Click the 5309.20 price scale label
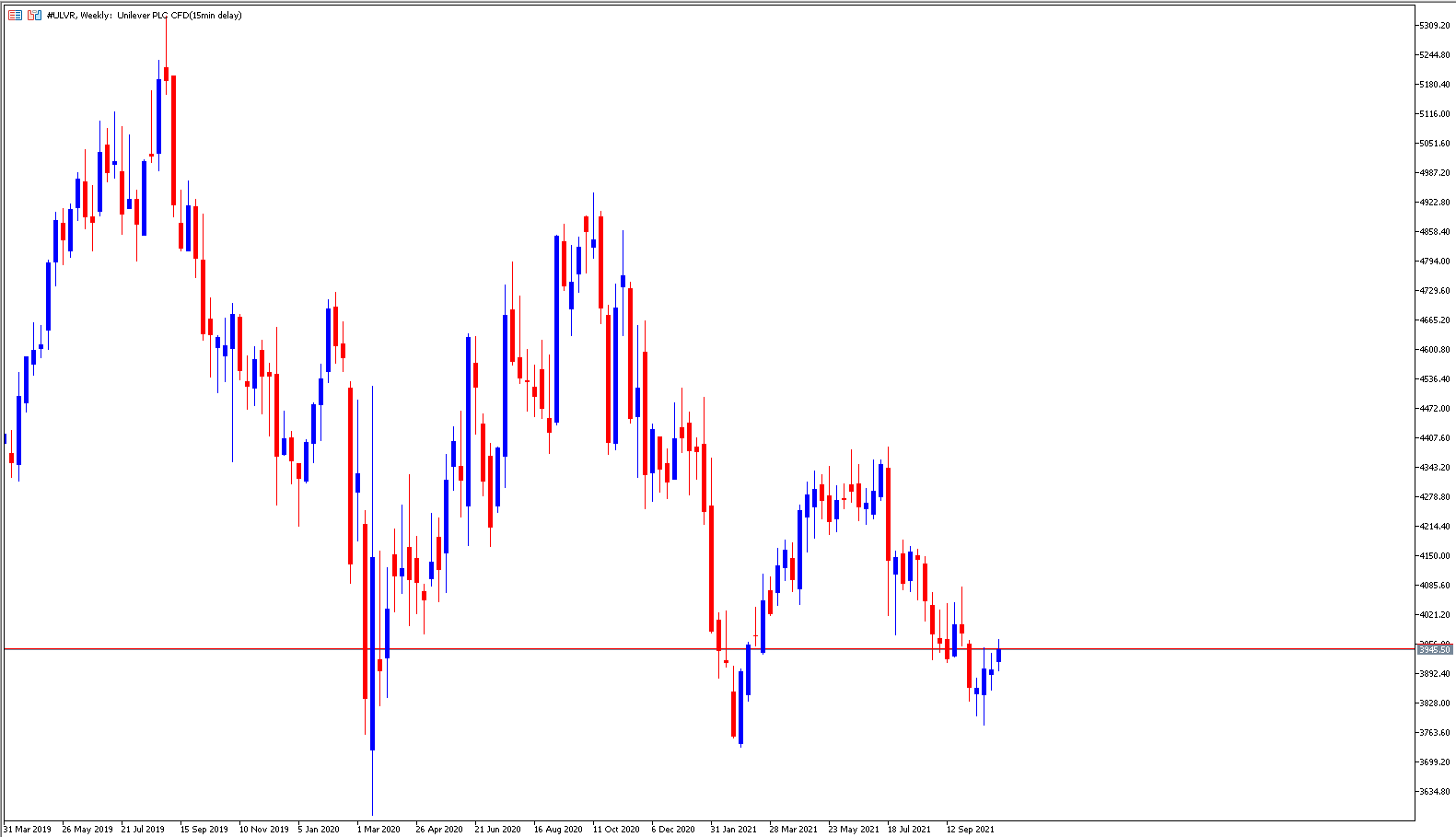The height and width of the screenshot is (837, 1456). (x=1435, y=26)
